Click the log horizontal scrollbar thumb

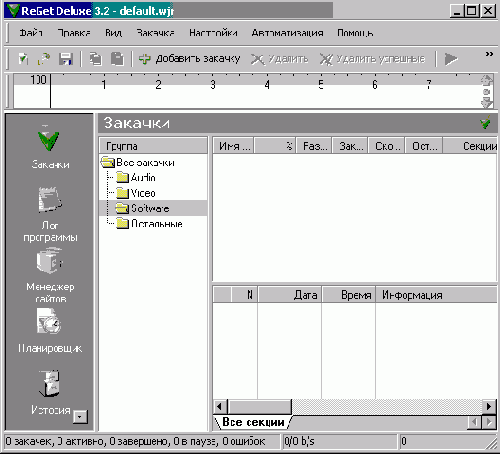(x=259, y=407)
